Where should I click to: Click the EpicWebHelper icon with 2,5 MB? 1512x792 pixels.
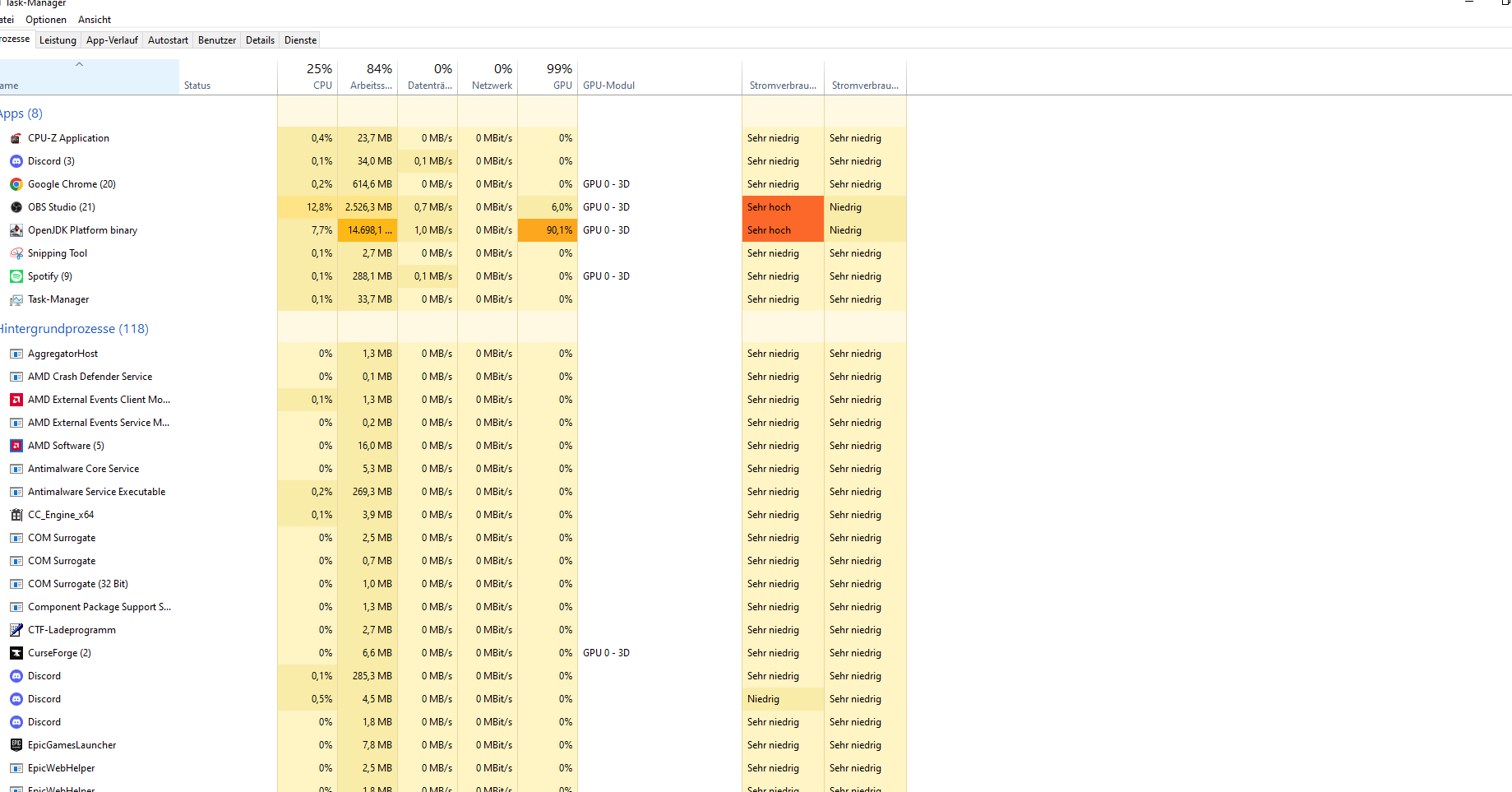pos(16,768)
